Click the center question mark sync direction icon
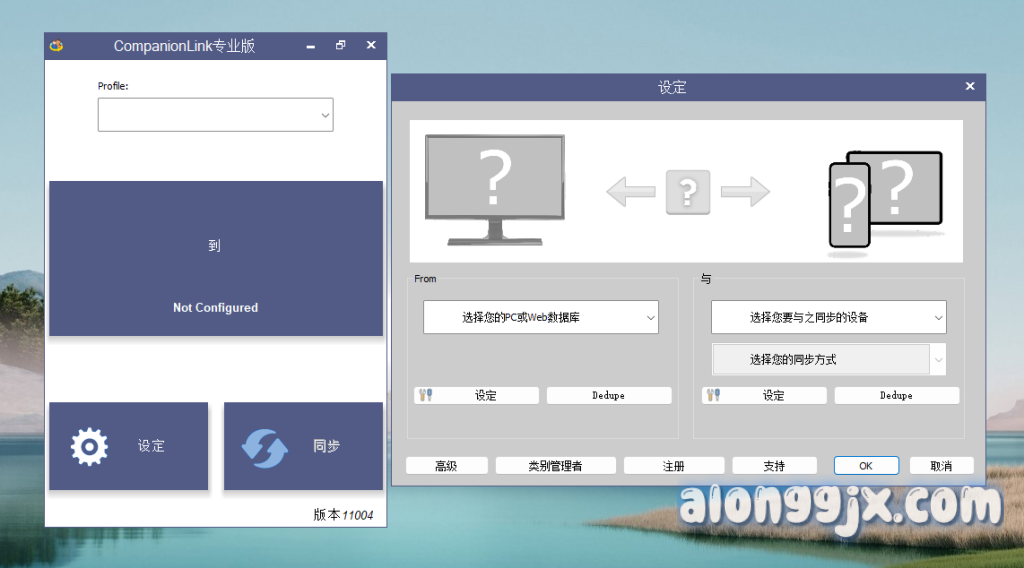The width and height of the screenshot is (1024, 568). pos(687,191)
